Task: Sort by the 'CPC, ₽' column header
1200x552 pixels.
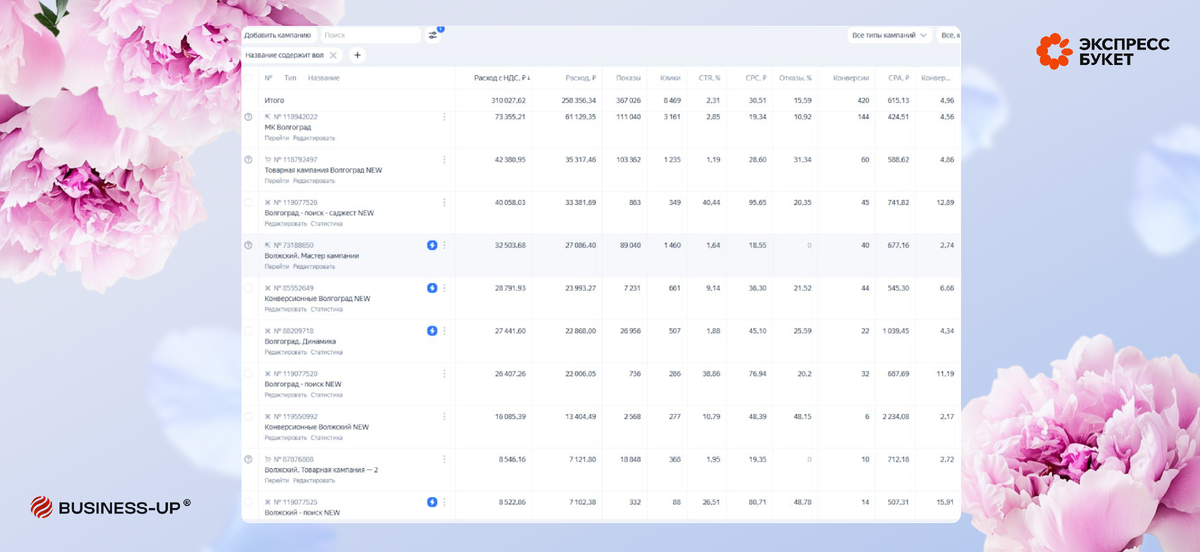Action: [x=755, y=77]
